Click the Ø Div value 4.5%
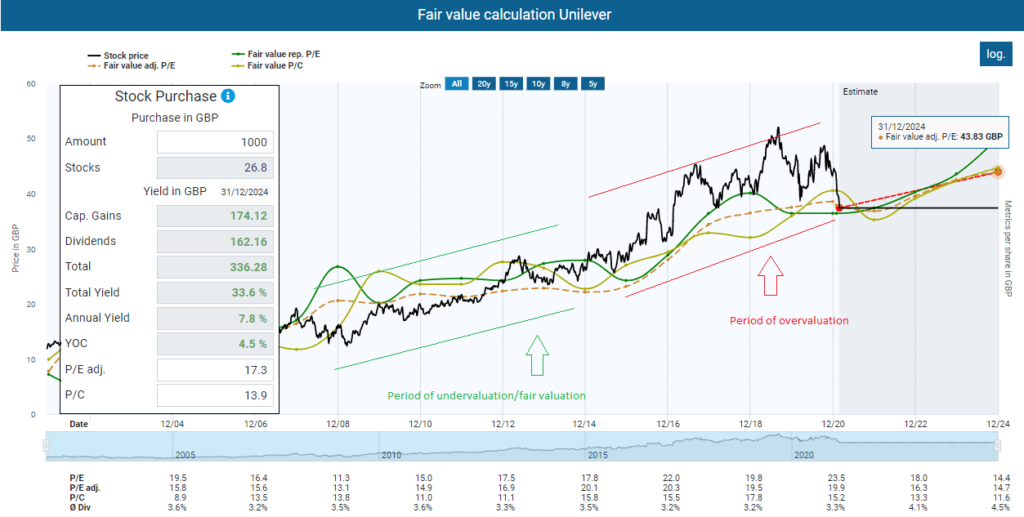The height and width of the screenshot is (517, 1024). click(1000, 507)
